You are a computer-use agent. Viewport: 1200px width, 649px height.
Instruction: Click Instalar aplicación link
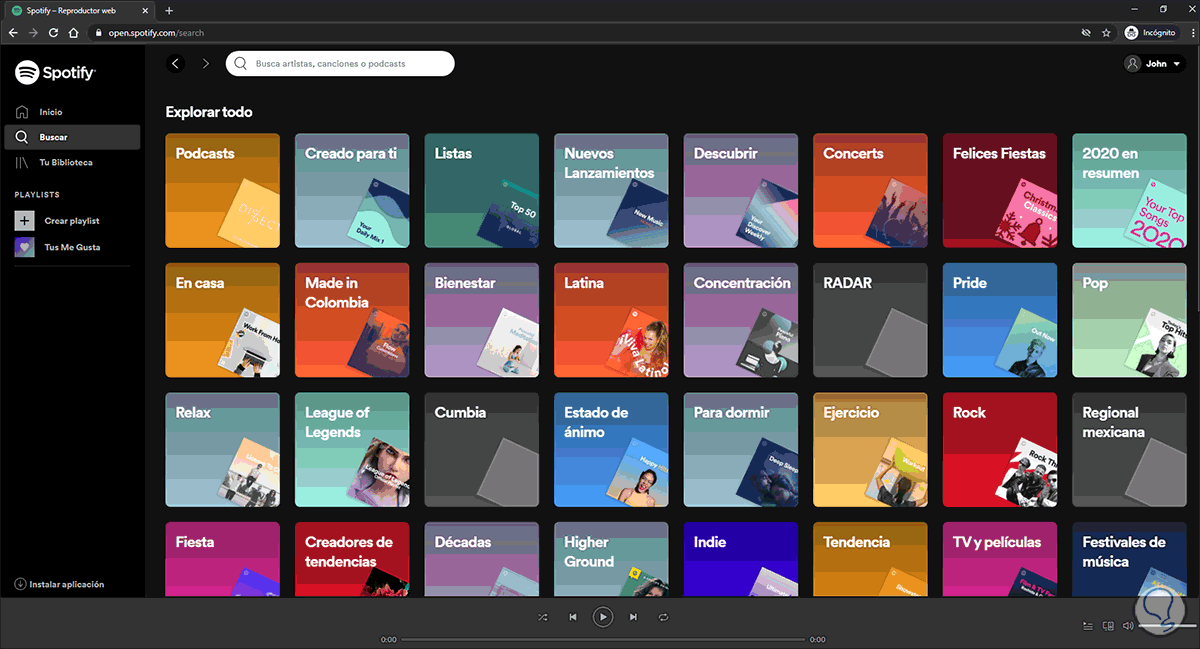[x=60, y=584]
